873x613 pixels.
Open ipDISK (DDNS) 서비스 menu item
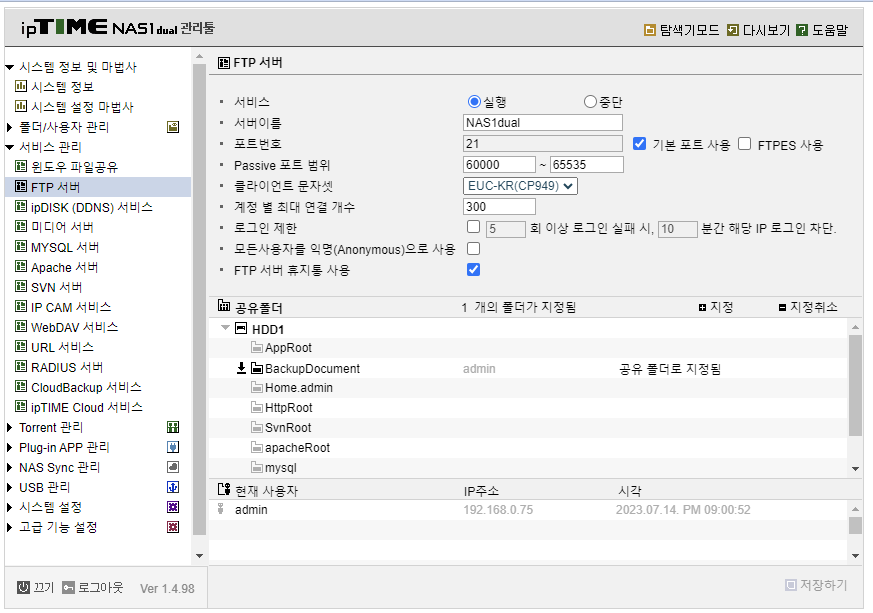[92, 207]
